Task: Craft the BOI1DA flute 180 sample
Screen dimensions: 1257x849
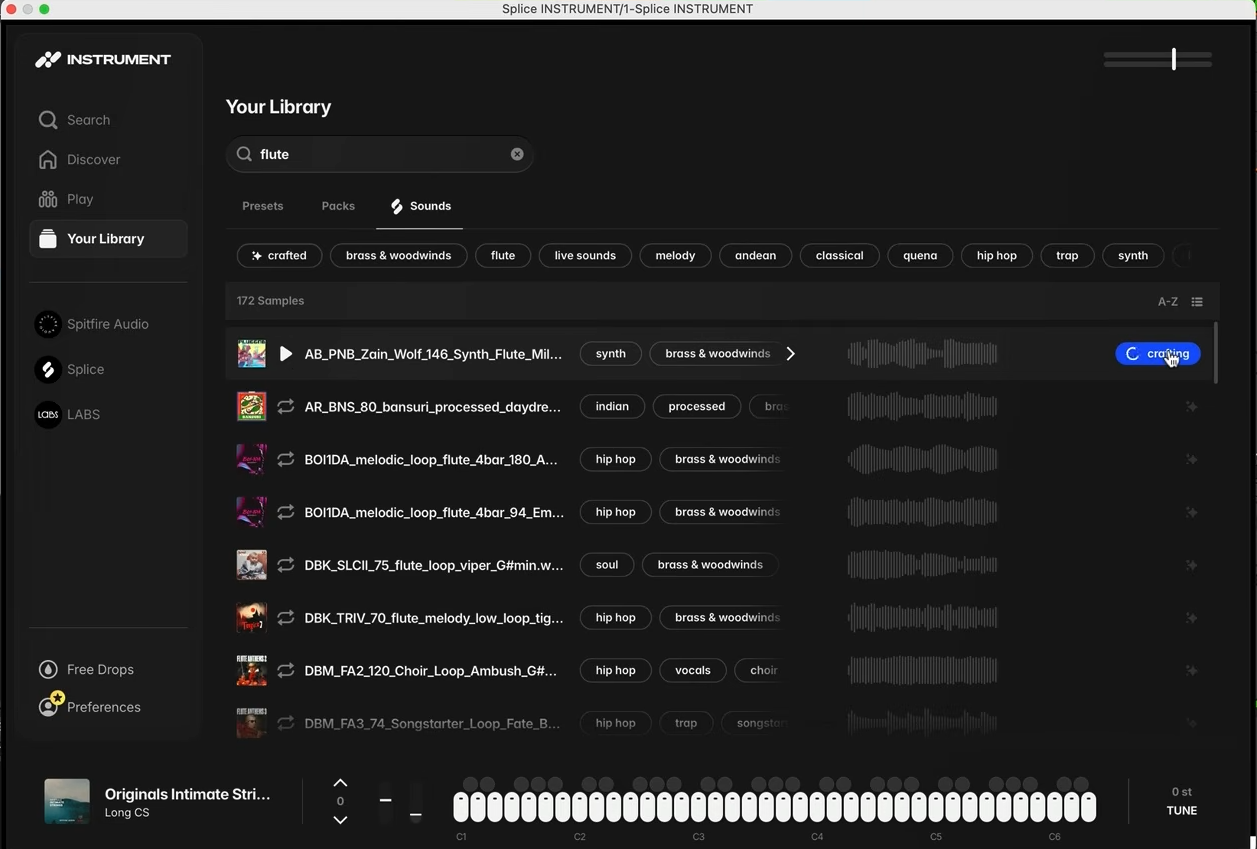Action: [x=1192, y=460]
